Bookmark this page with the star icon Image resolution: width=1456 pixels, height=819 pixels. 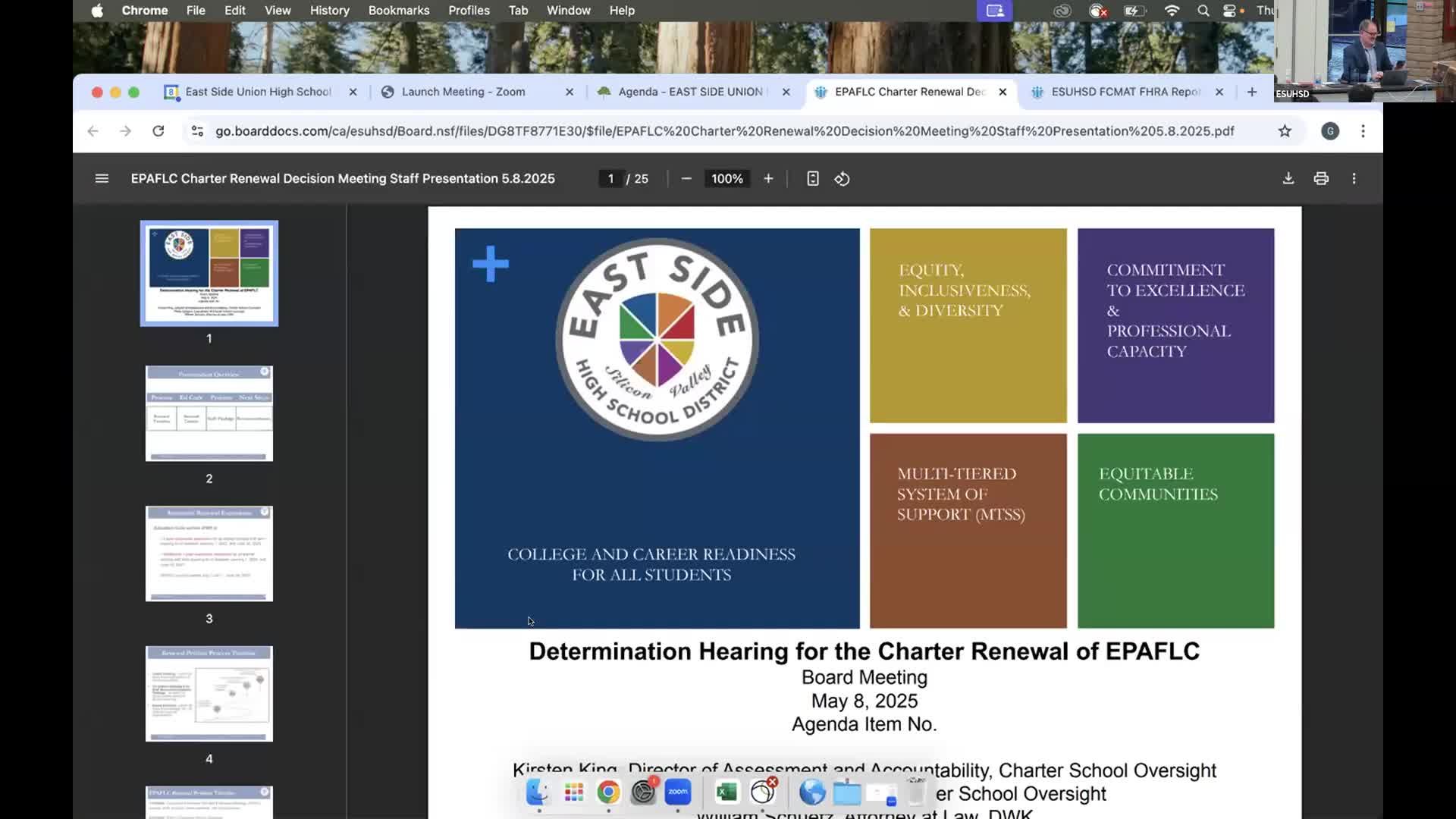coord(1285,131)
